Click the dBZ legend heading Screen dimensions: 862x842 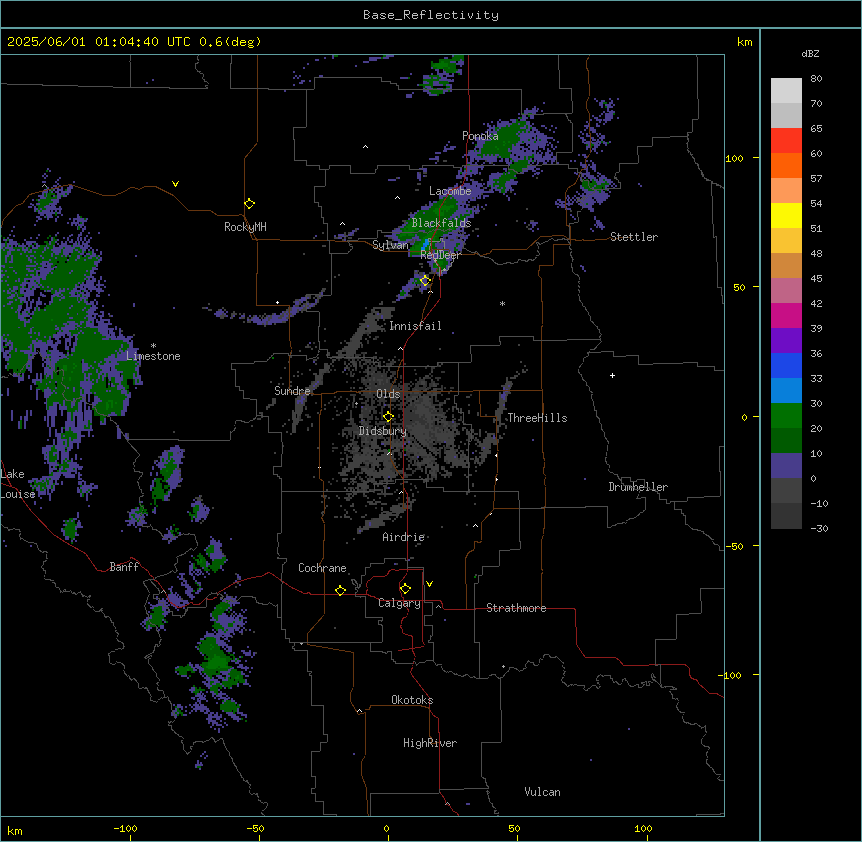coord(810,53)
